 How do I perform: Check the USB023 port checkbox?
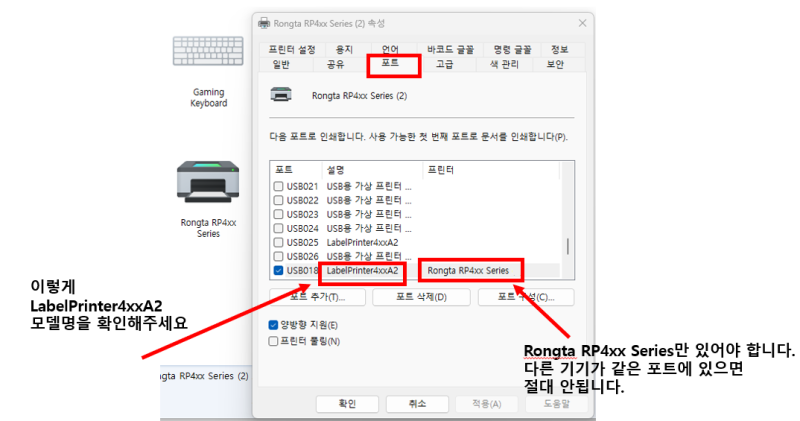coord(278,214)
